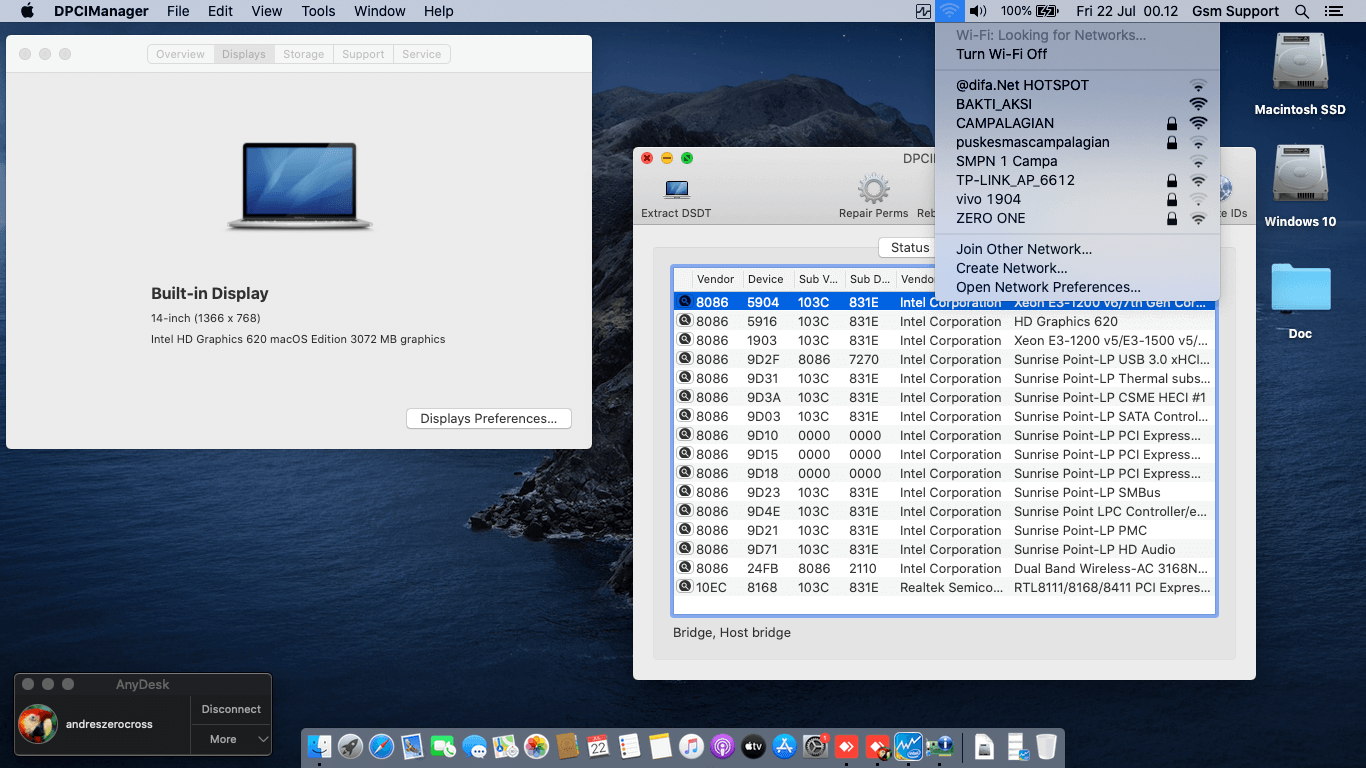Launch Photos from the dock
Screen dimensions: 1366x768
[536, 746]
